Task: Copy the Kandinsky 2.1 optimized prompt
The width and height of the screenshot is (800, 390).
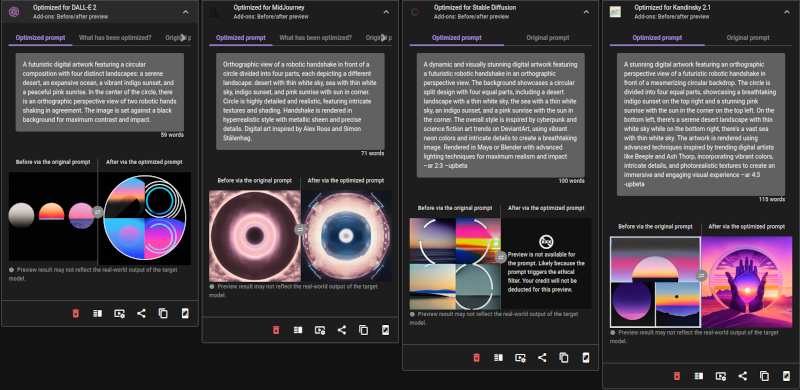Action: click(765, 376)
